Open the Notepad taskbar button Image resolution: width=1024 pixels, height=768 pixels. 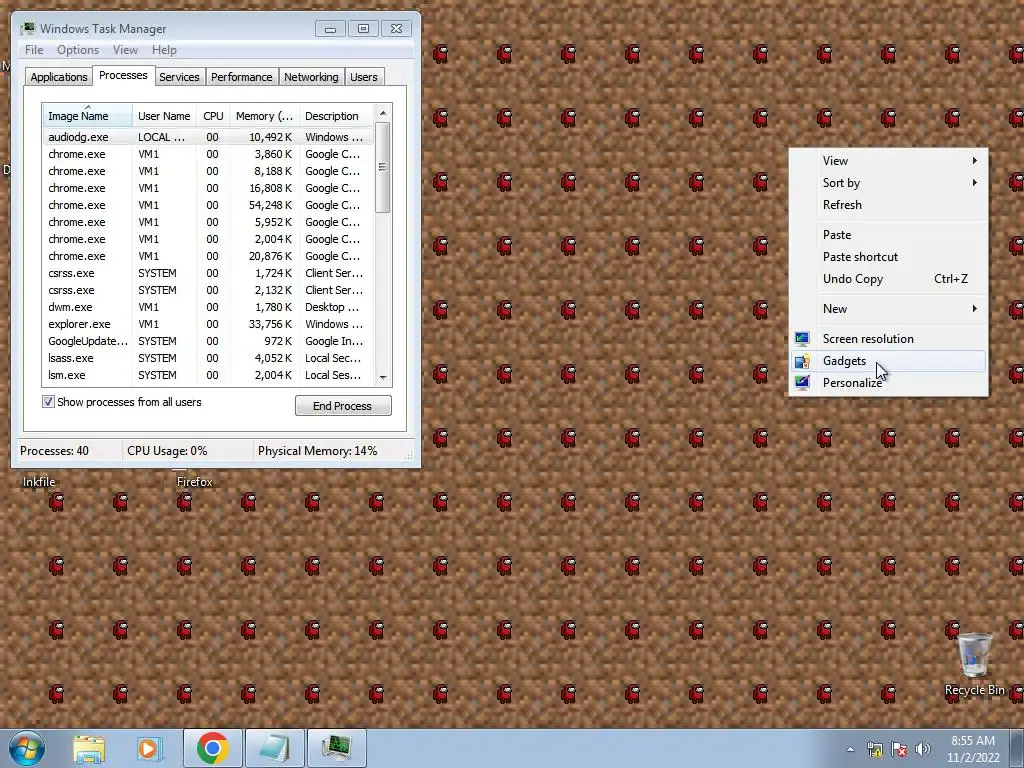click(275, 748)
